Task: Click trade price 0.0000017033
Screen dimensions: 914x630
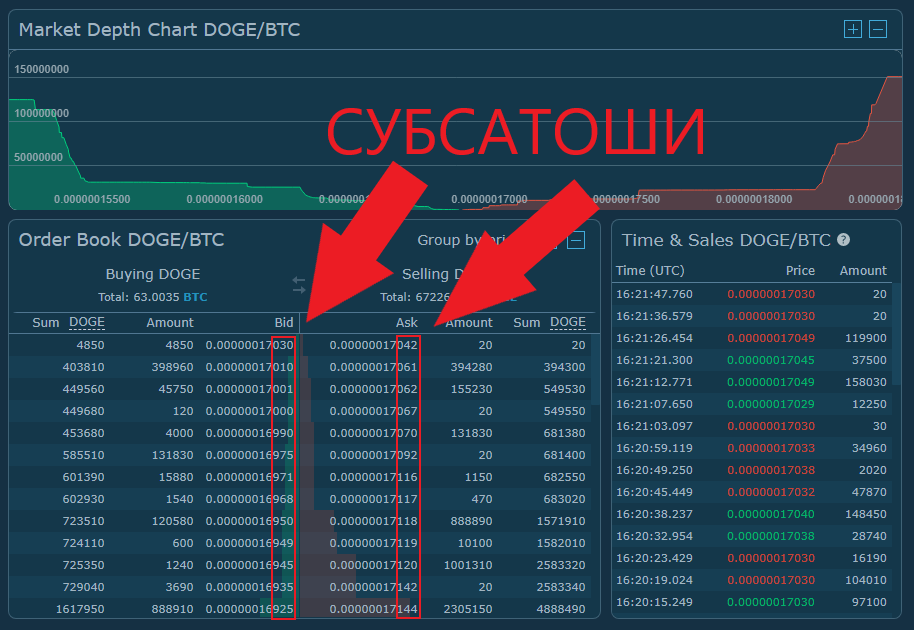Action: tap(771, 448)
